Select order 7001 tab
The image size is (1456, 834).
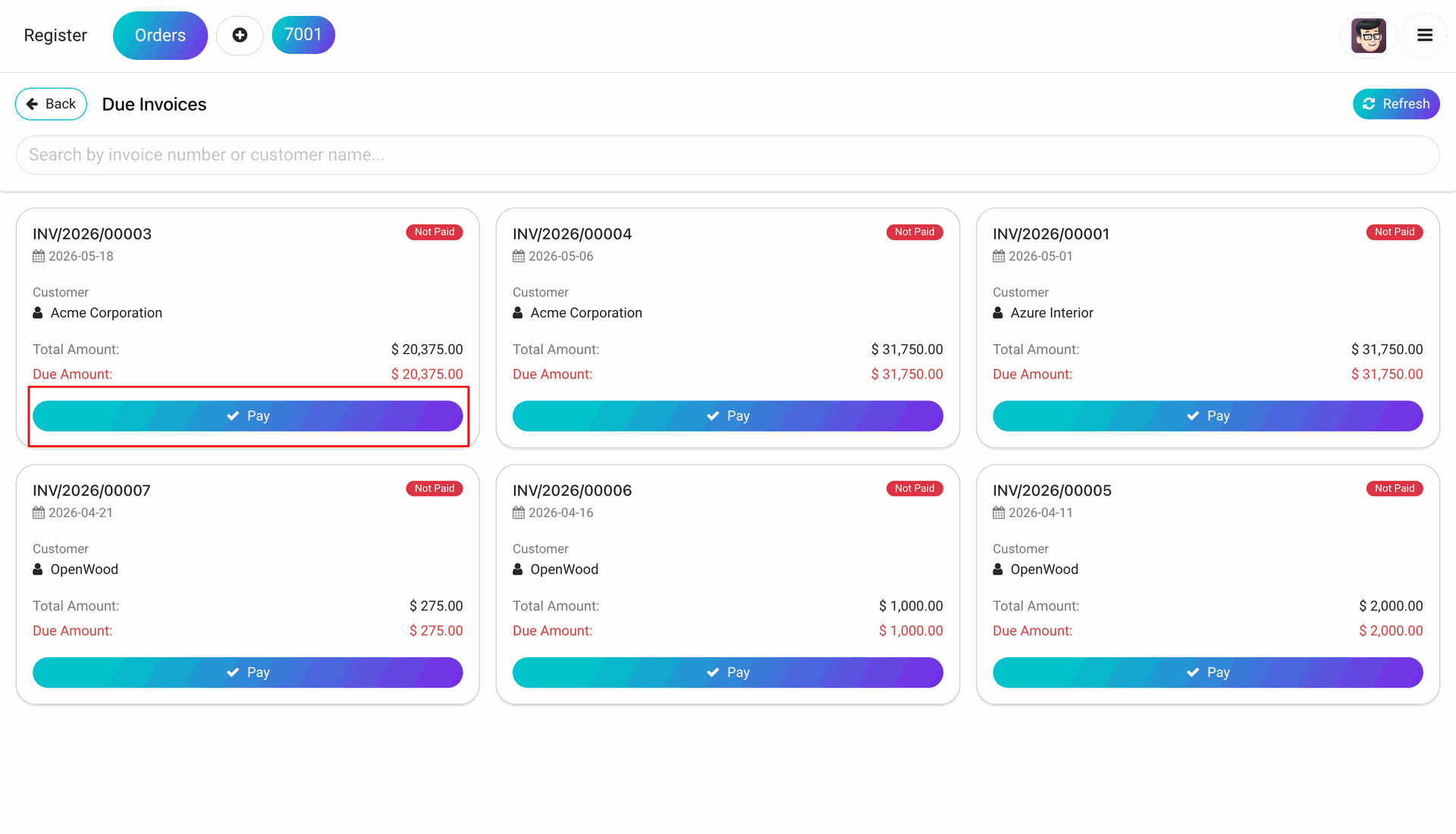(x=303, y=35)
